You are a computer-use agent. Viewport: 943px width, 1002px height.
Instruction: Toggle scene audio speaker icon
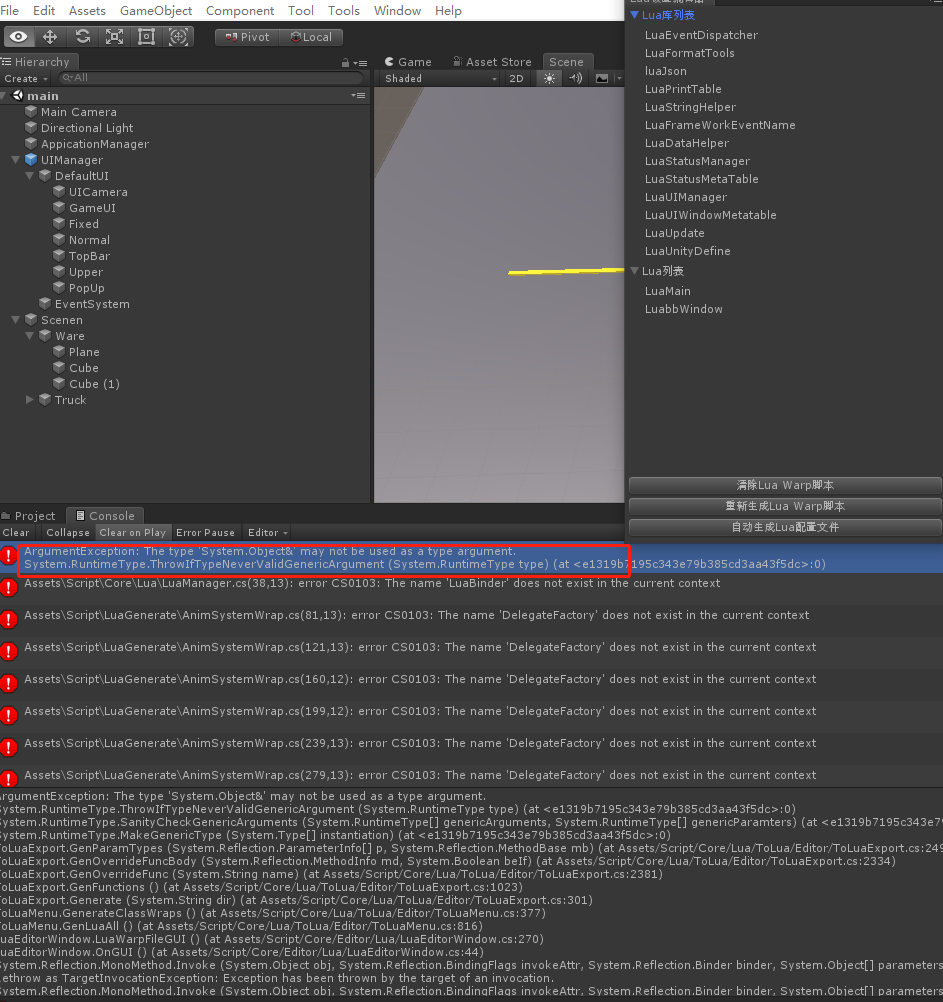(x=576, y=78)
